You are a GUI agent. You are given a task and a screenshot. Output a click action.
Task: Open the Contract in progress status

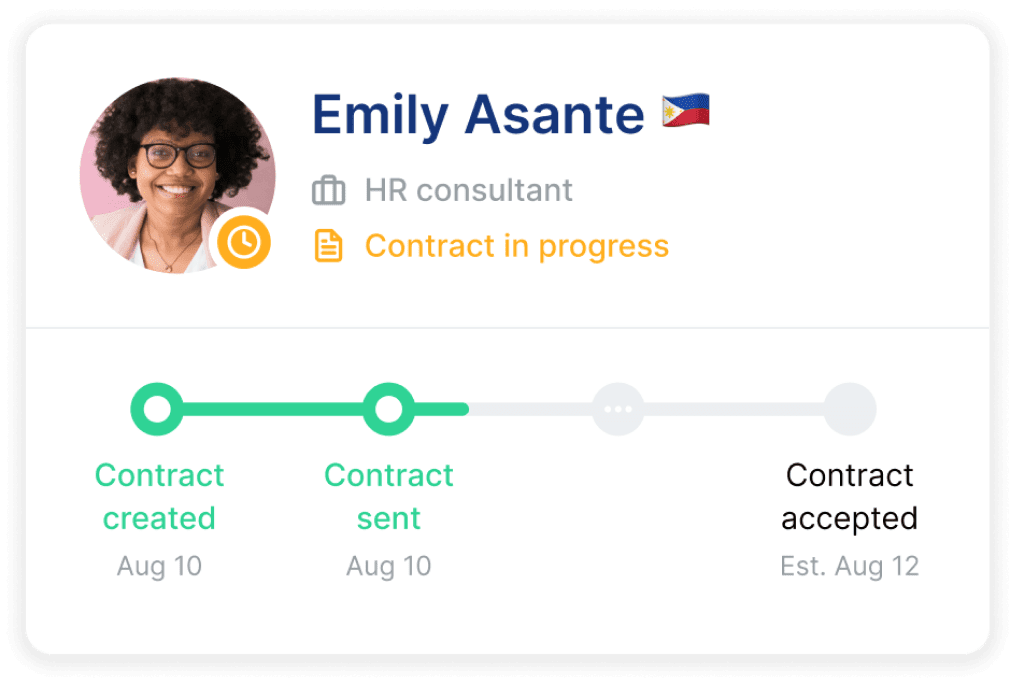[x=516, y=246]
